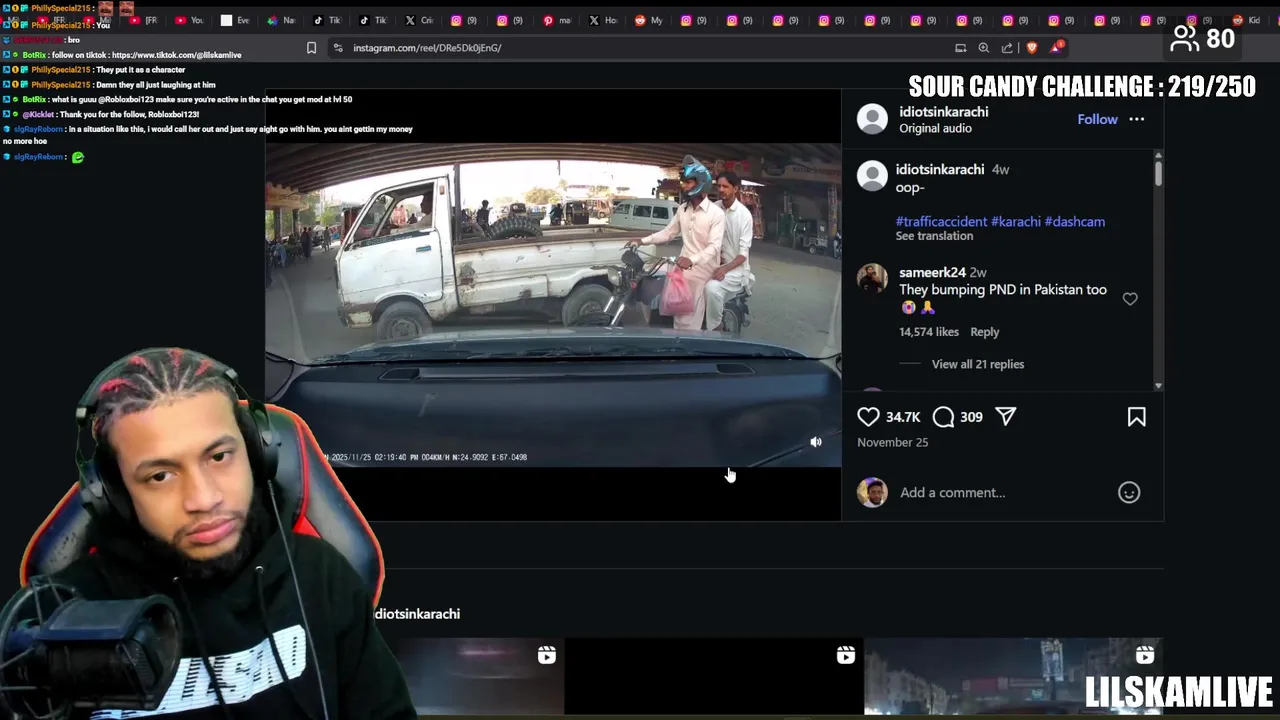This screenshot has width=1280, height=720.
Task: View the 34.7K likes count
Action: tap(903, 417)
